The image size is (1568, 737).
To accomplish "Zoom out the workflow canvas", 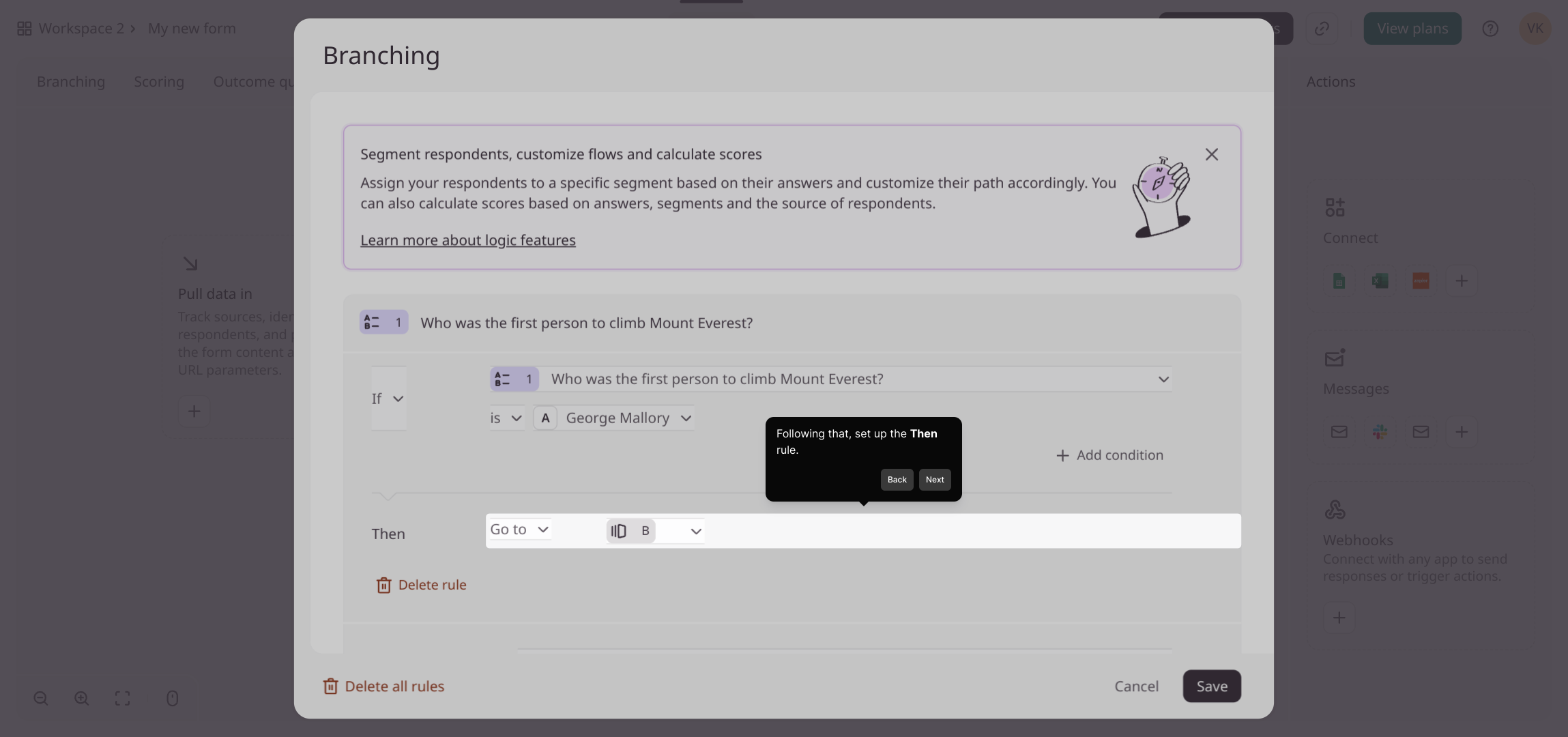I will pyautogui.click(x=41, y=698).
